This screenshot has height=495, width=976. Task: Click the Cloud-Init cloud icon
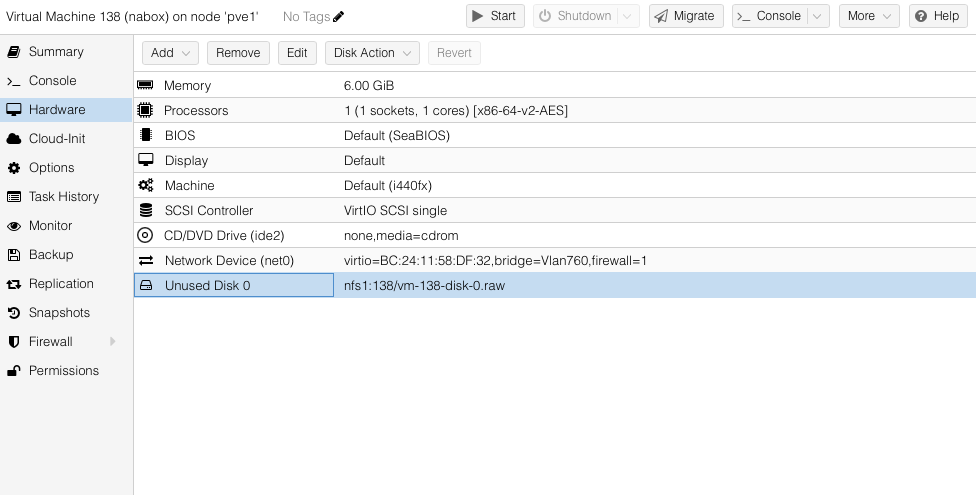point(14,139)
